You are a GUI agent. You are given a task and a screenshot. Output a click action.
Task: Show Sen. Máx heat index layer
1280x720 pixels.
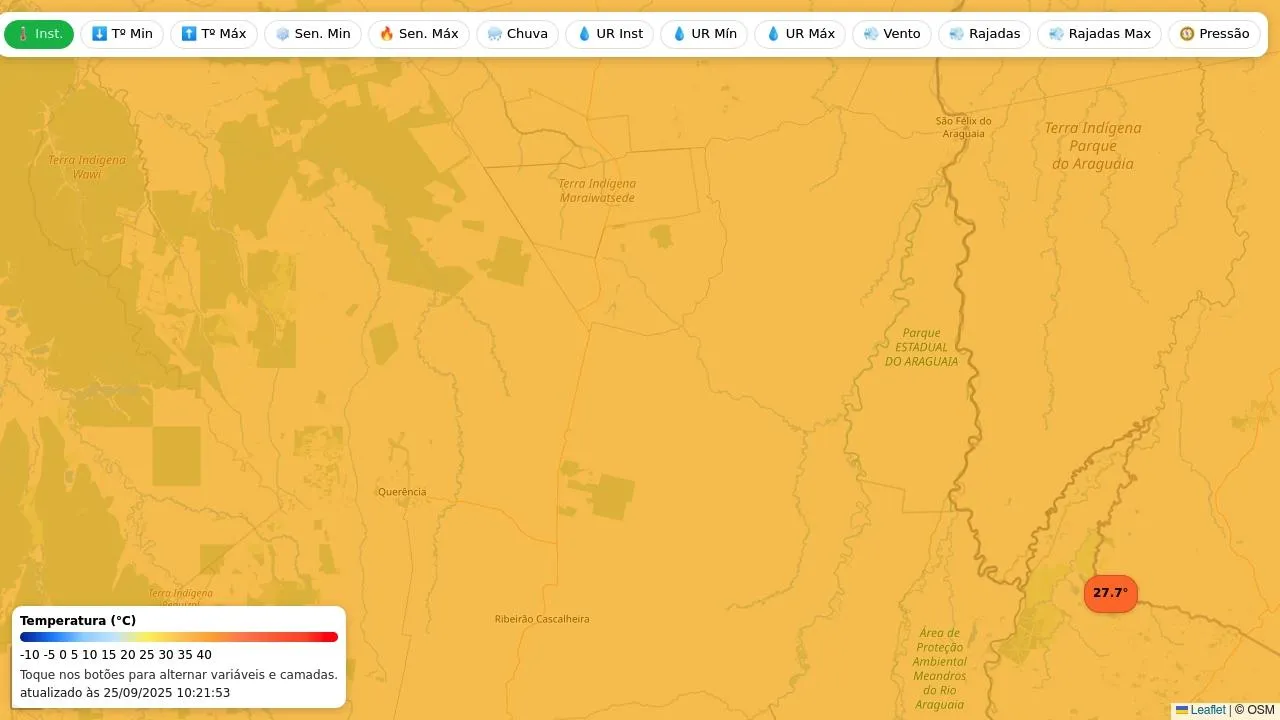pyautogui.click(x=419, y=34)
